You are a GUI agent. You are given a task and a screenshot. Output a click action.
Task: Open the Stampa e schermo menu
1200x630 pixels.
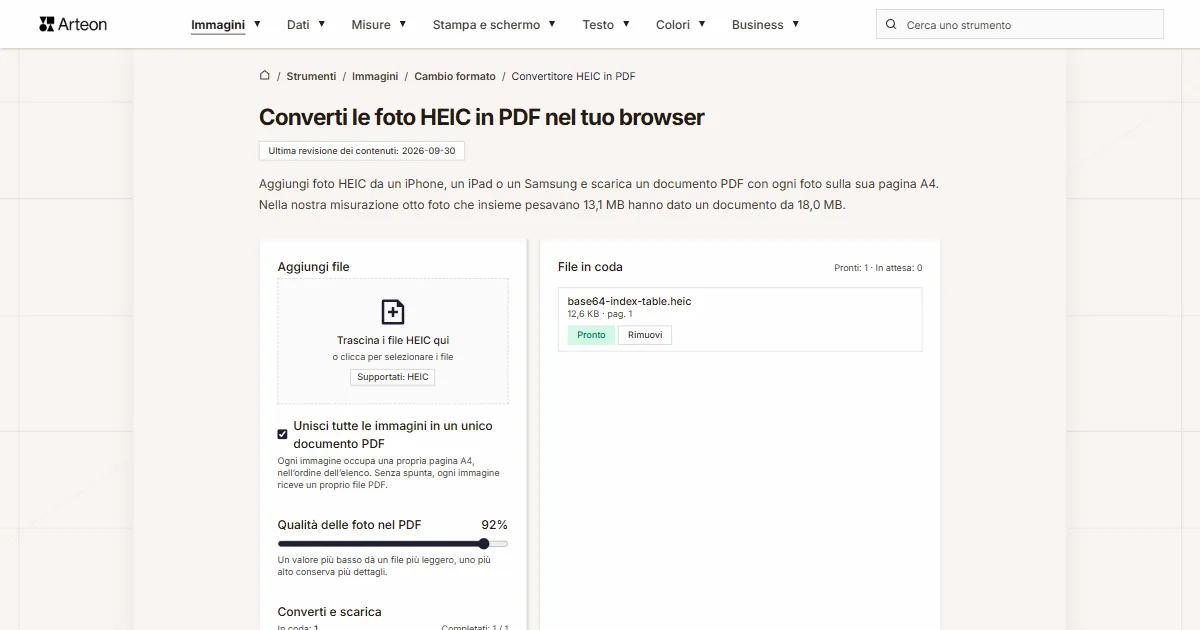pyautogui.click(x=486, y=25)
